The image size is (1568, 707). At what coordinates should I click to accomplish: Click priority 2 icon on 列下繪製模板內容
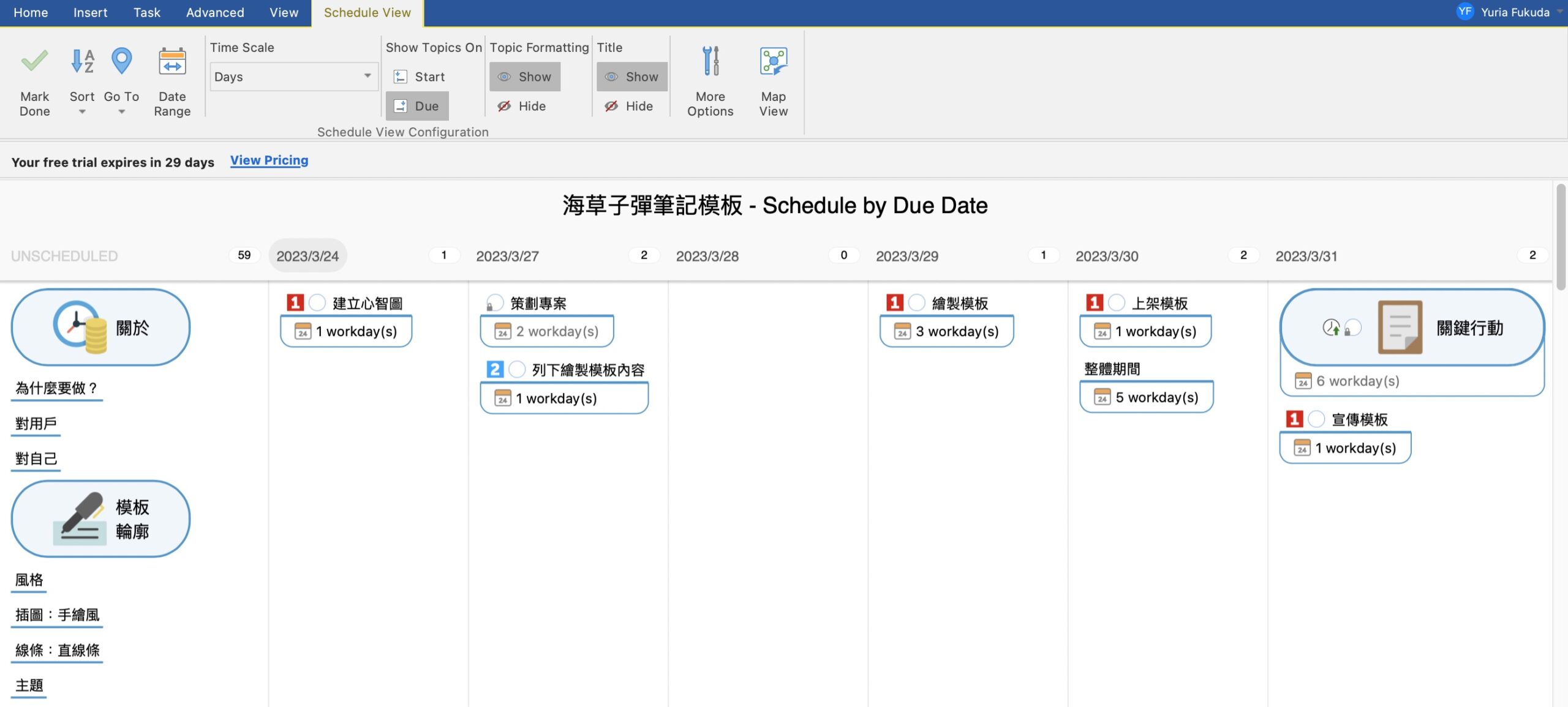point(495,369)
